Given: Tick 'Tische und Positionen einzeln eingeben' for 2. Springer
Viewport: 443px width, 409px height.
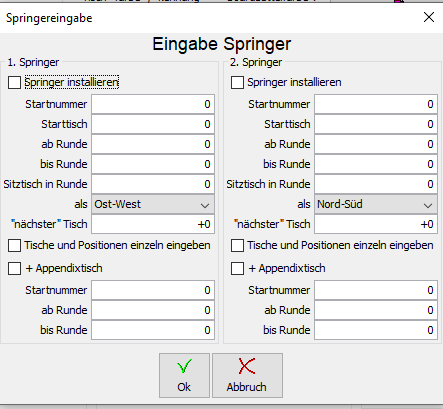Looking at the screenshot, I should pos(237,246).
